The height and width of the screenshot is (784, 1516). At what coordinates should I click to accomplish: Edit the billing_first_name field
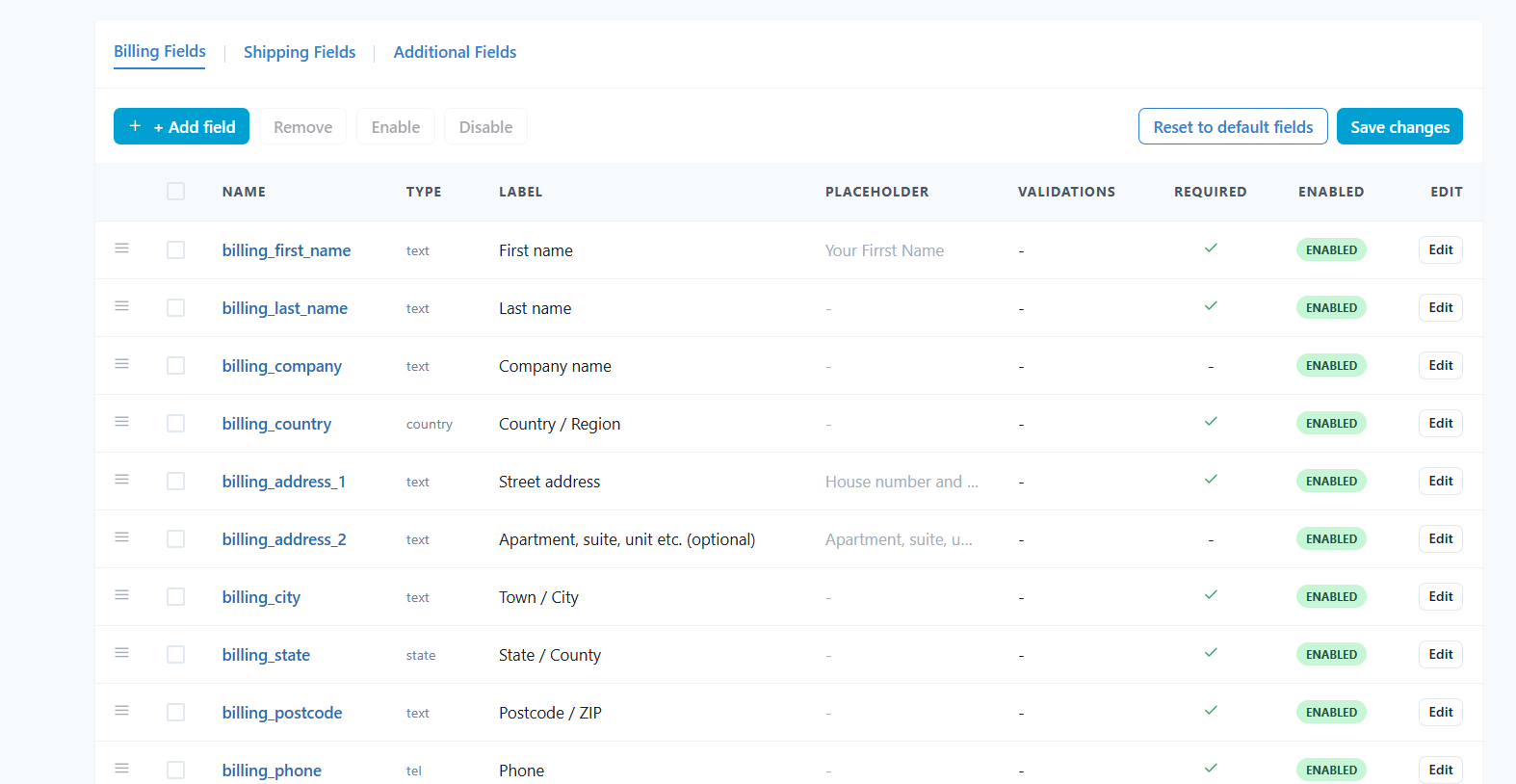(x=1441, y=249)
